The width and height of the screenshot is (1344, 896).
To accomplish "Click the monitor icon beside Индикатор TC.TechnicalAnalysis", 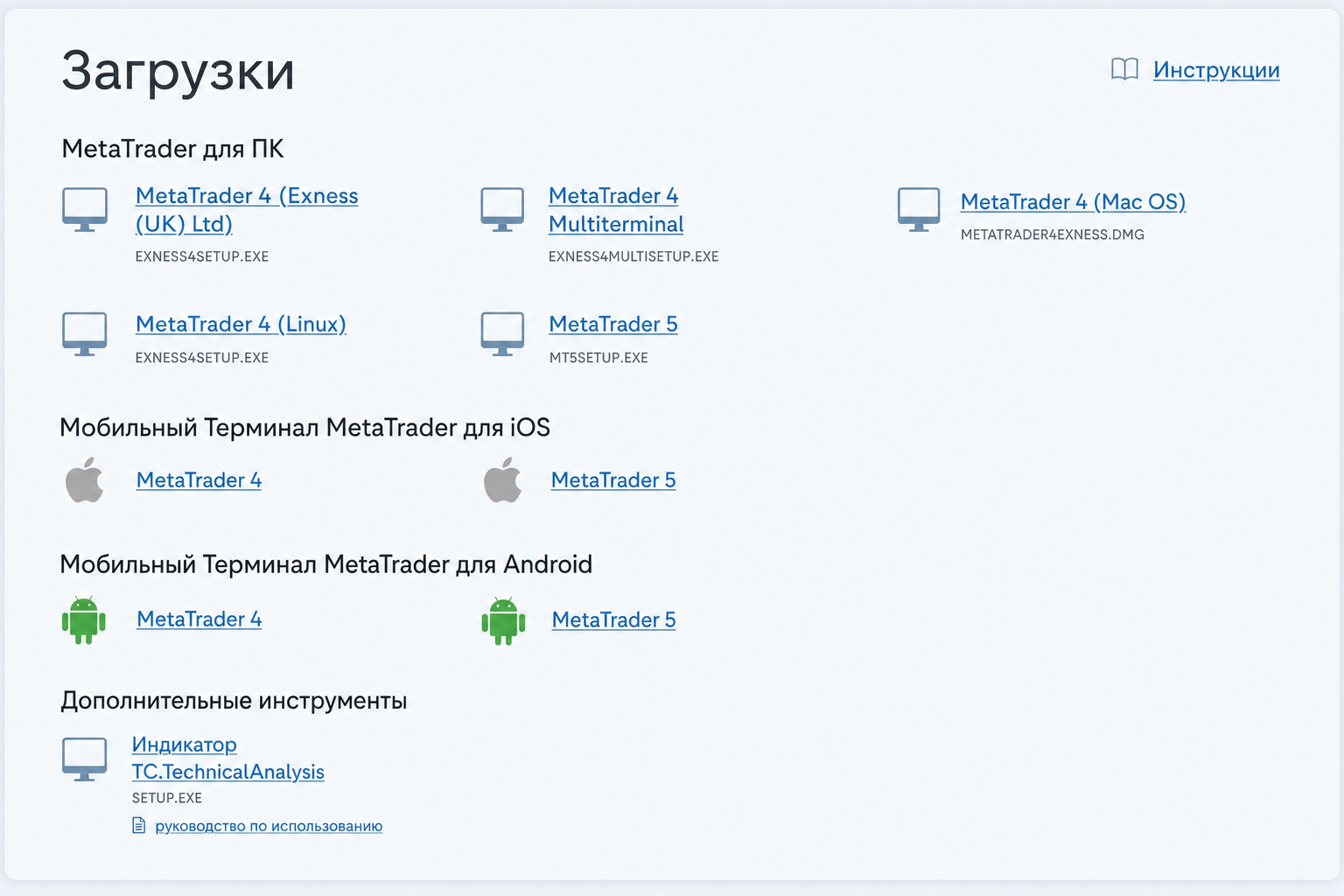I will (x=85, y=759).
